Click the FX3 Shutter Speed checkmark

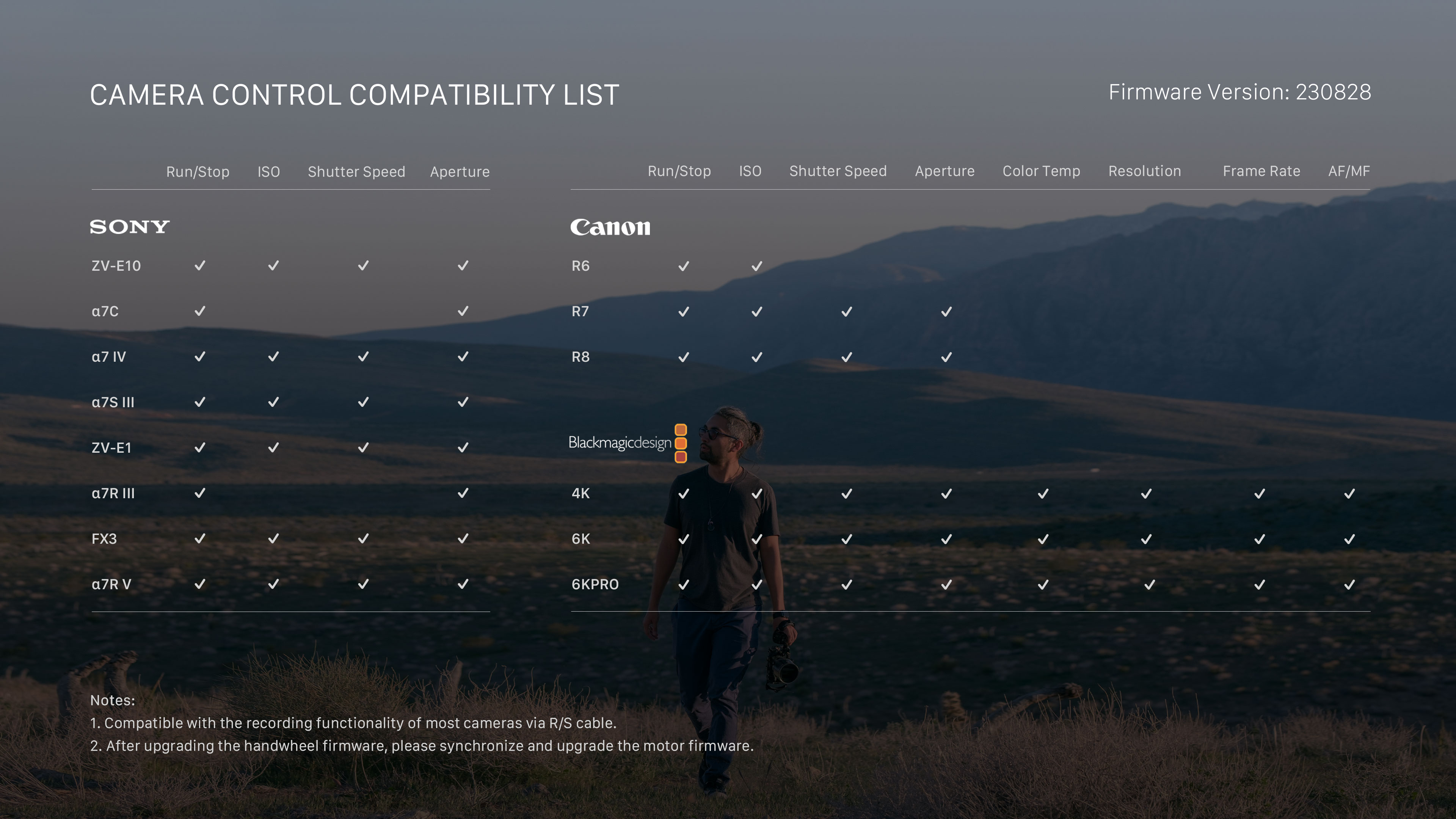pyautogui.click(x=364, y=539)
